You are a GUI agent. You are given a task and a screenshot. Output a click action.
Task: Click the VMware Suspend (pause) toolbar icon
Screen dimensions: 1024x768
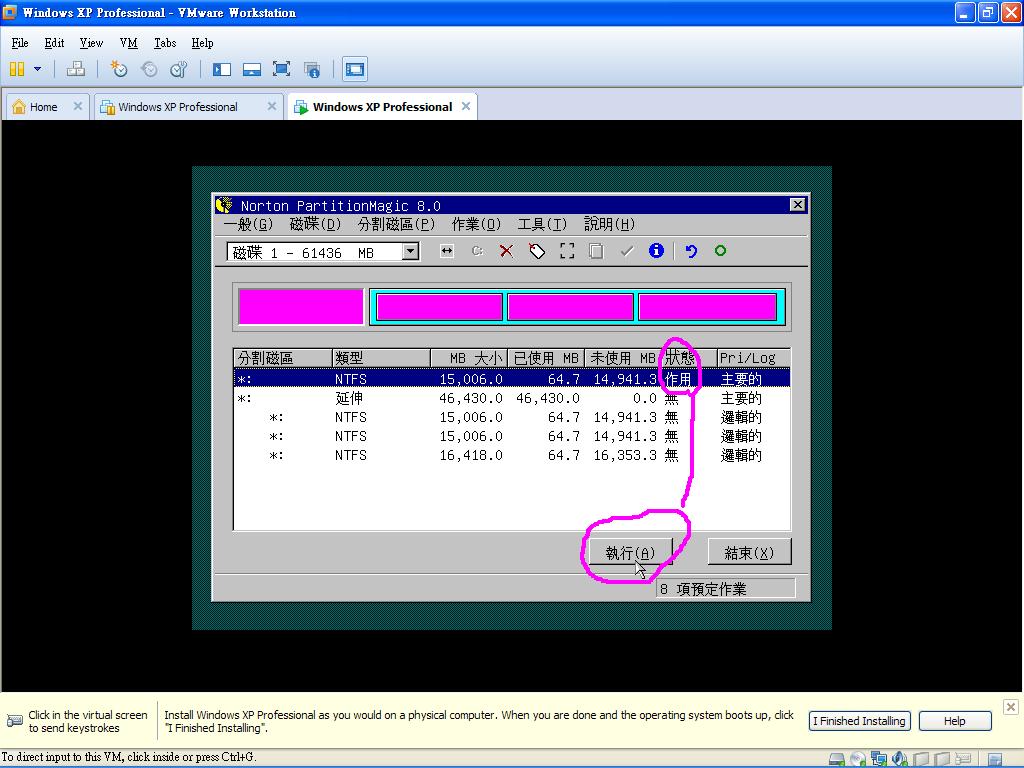(17, 69)
